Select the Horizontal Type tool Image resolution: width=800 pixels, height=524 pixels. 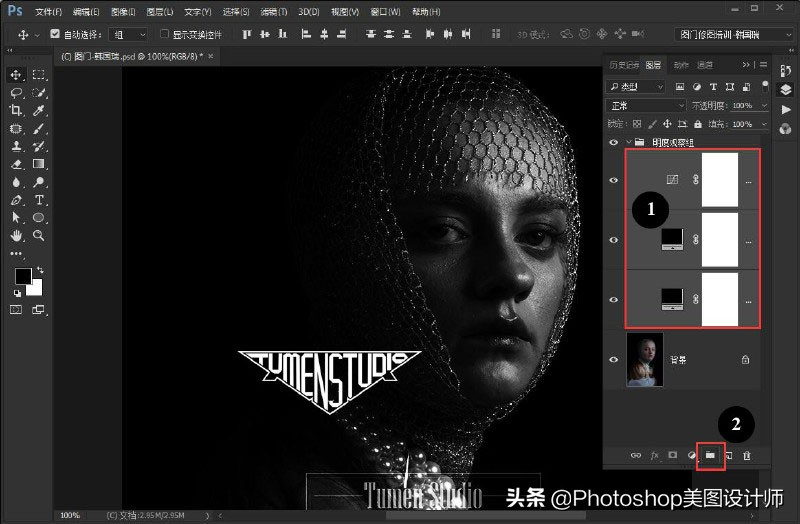click(x=39, y=200)
